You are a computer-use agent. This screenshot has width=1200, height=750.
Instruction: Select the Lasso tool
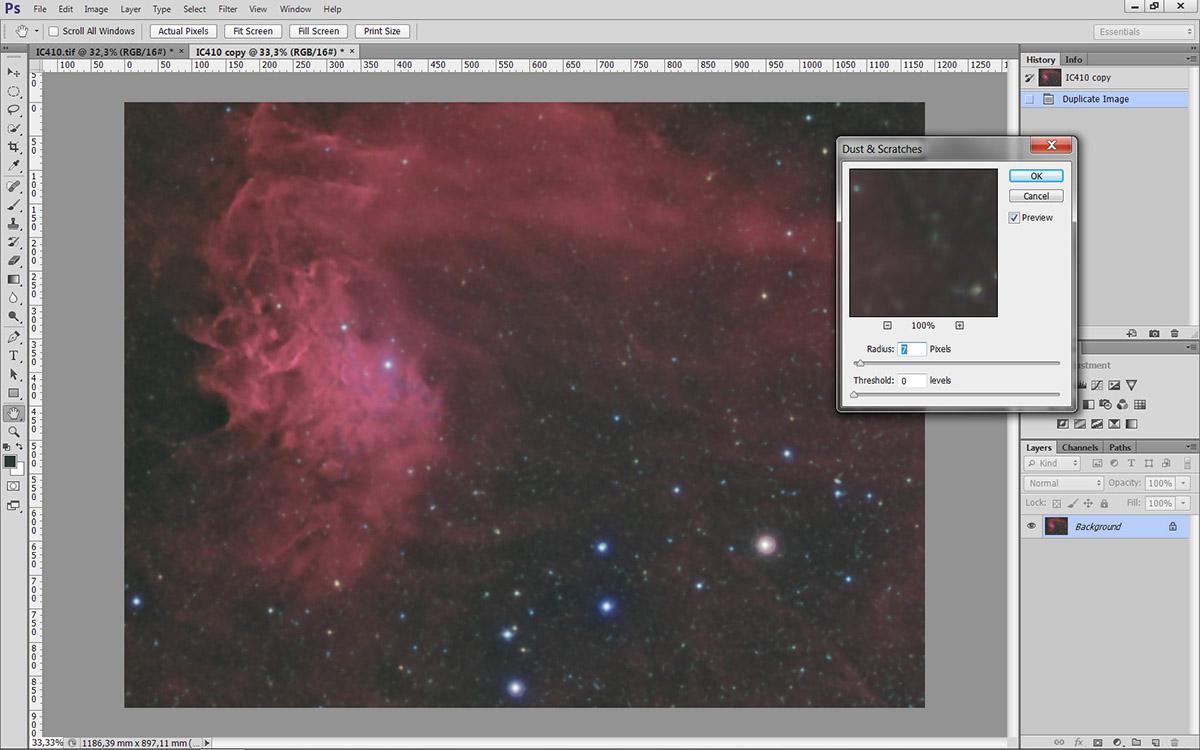click(14, 110)
